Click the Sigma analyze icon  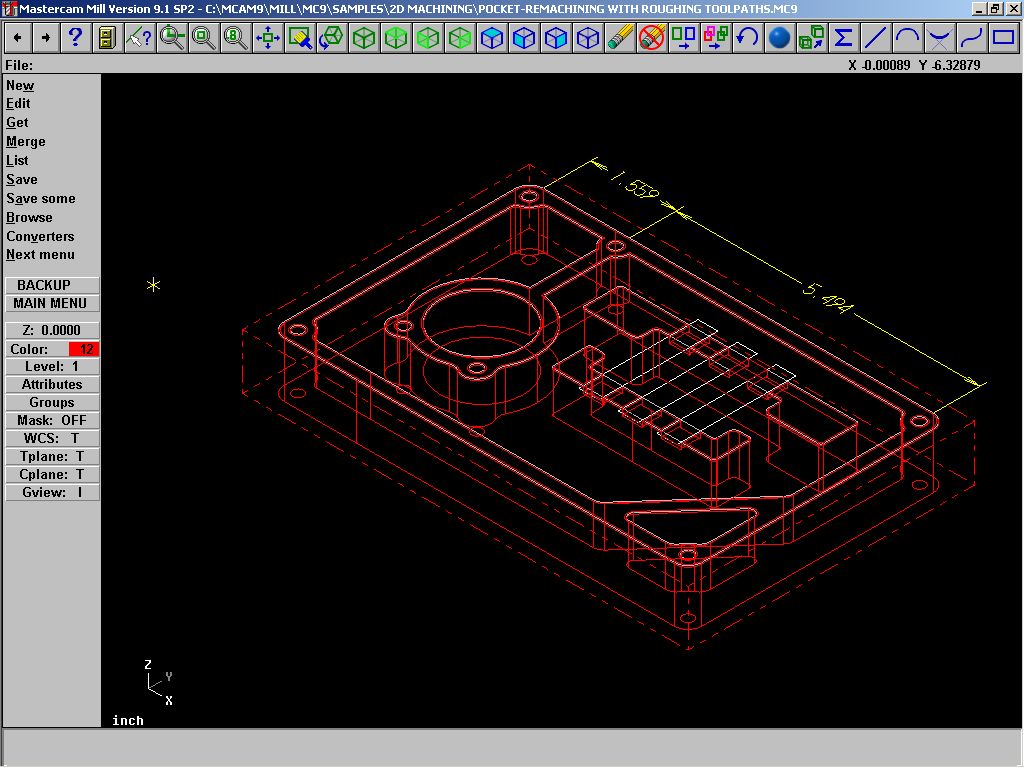point(843,38)
